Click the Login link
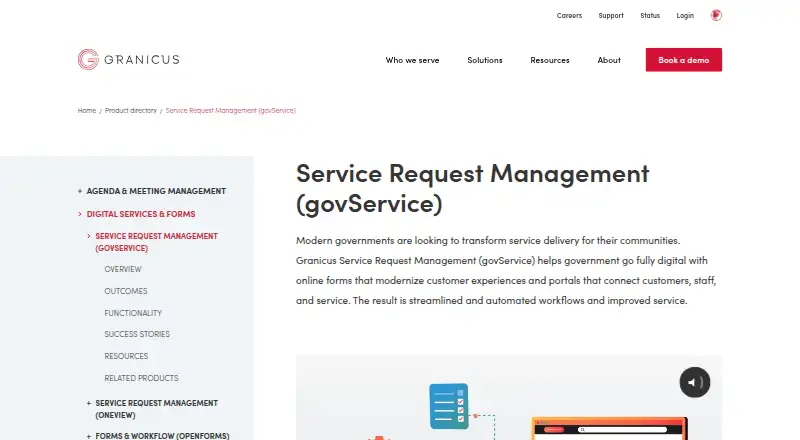The image size is (800, 440). tap(685, 16)
